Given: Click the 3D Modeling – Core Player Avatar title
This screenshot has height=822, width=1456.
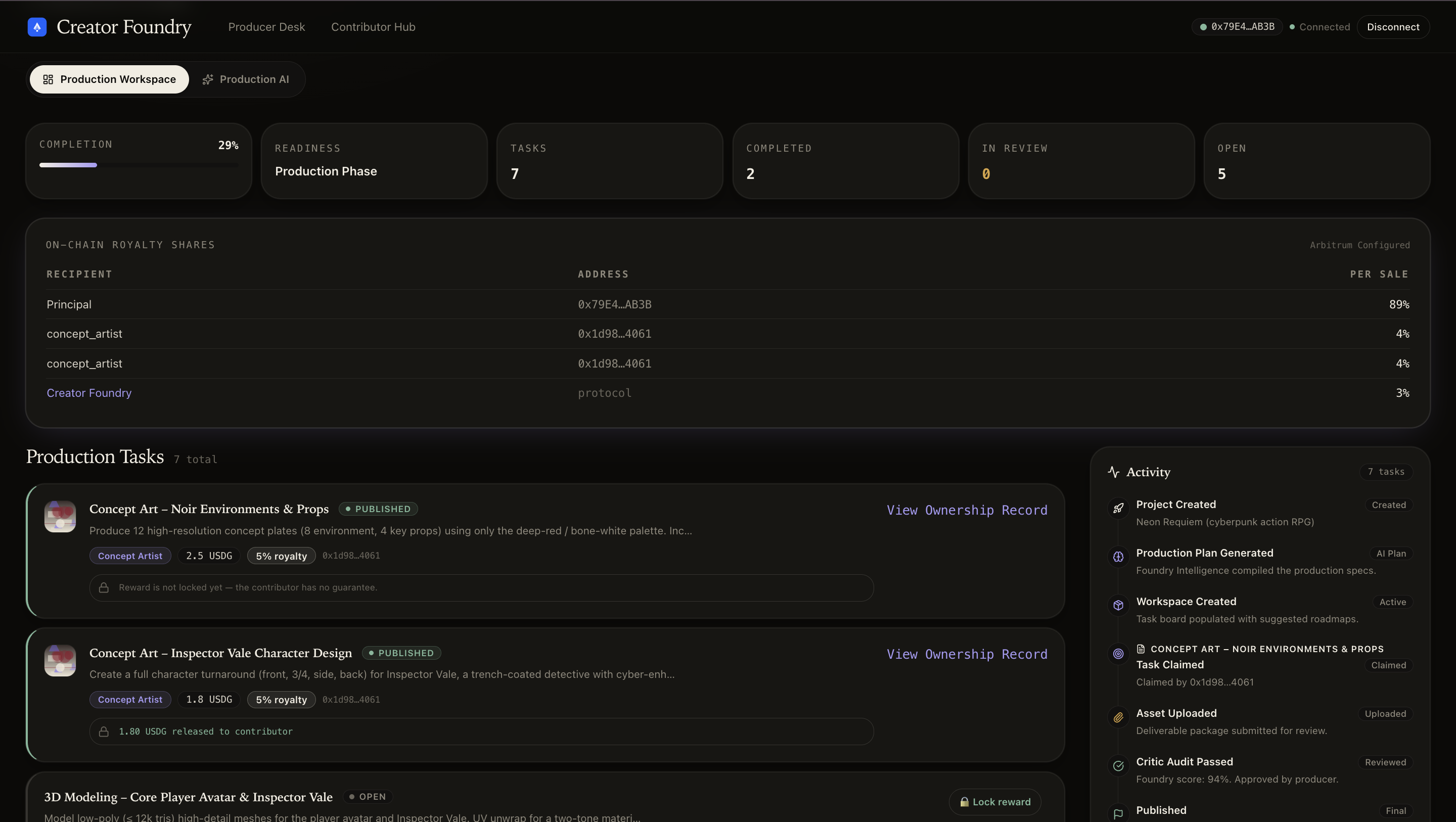Looking at the screenshot, I should click(x=188, y=797).
